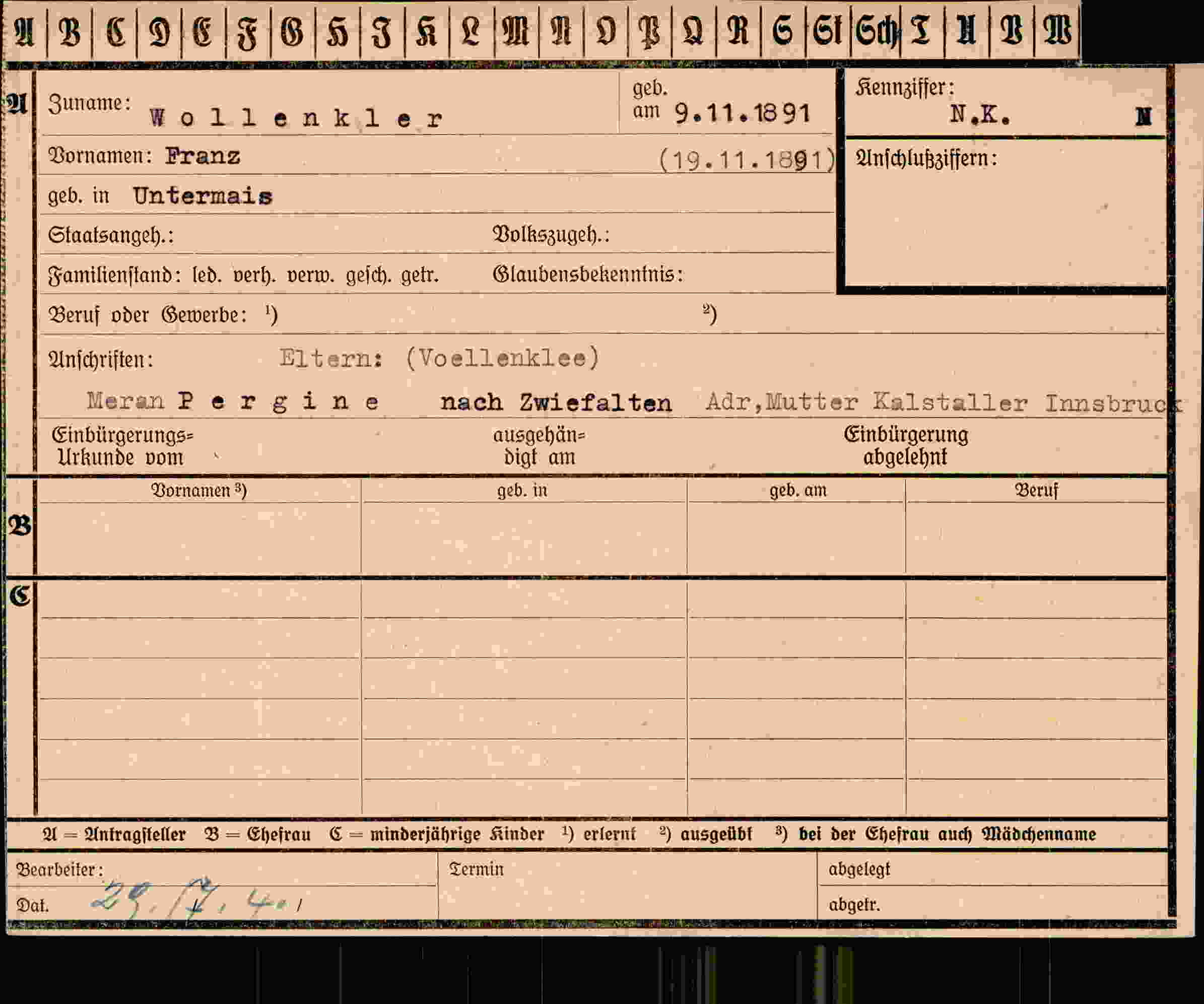1204x1004 pixels.
Task: Click the 'Volkszugeh.:' label
Action: click(551, 235)
